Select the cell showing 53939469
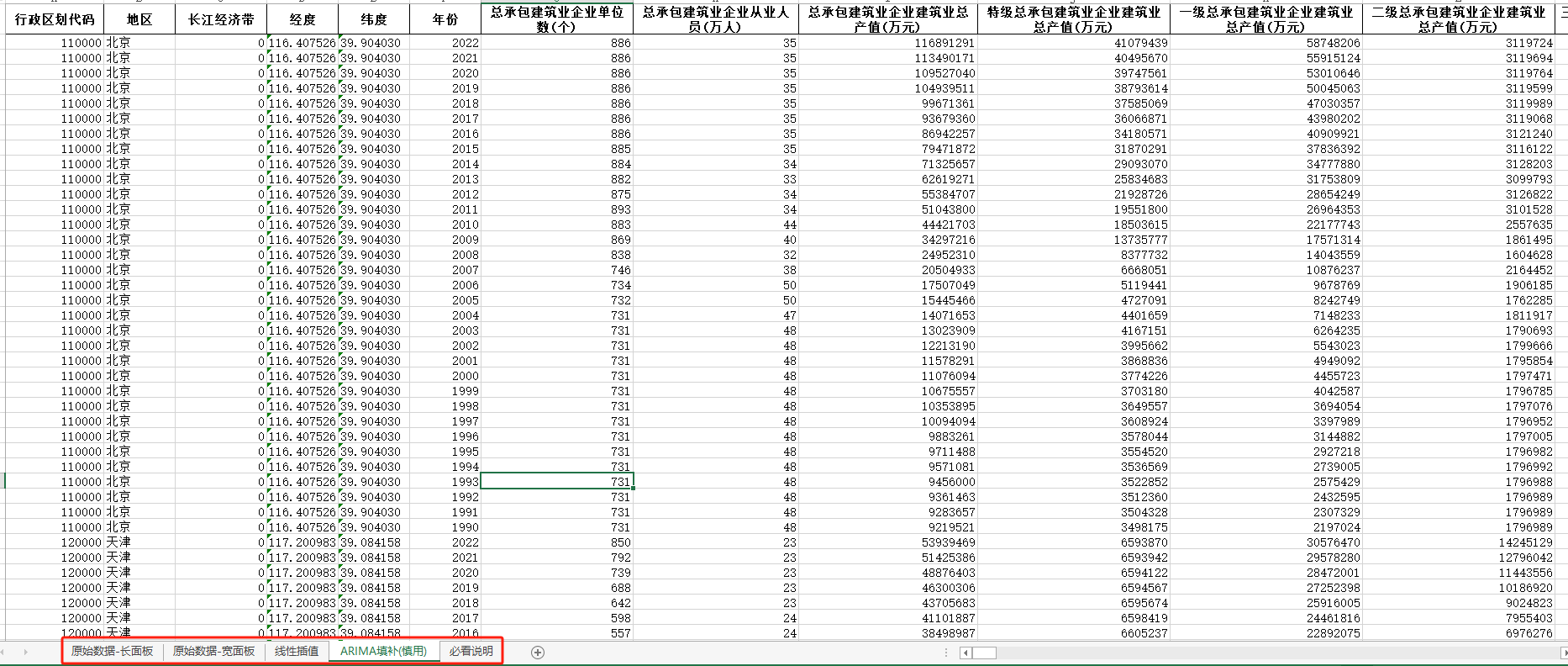This screenshot has width=1568, height=666. point(888,542)
